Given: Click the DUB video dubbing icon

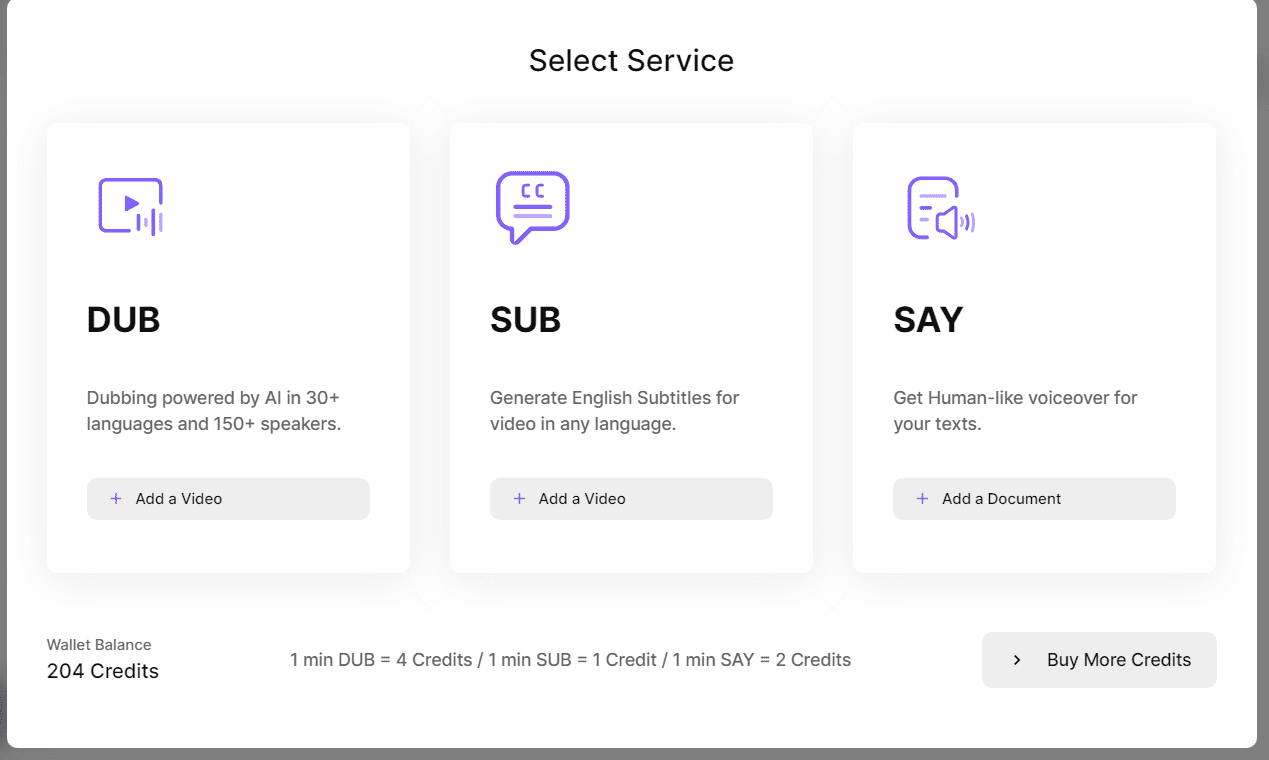Looking at the screenshot, I should (130, 207).
